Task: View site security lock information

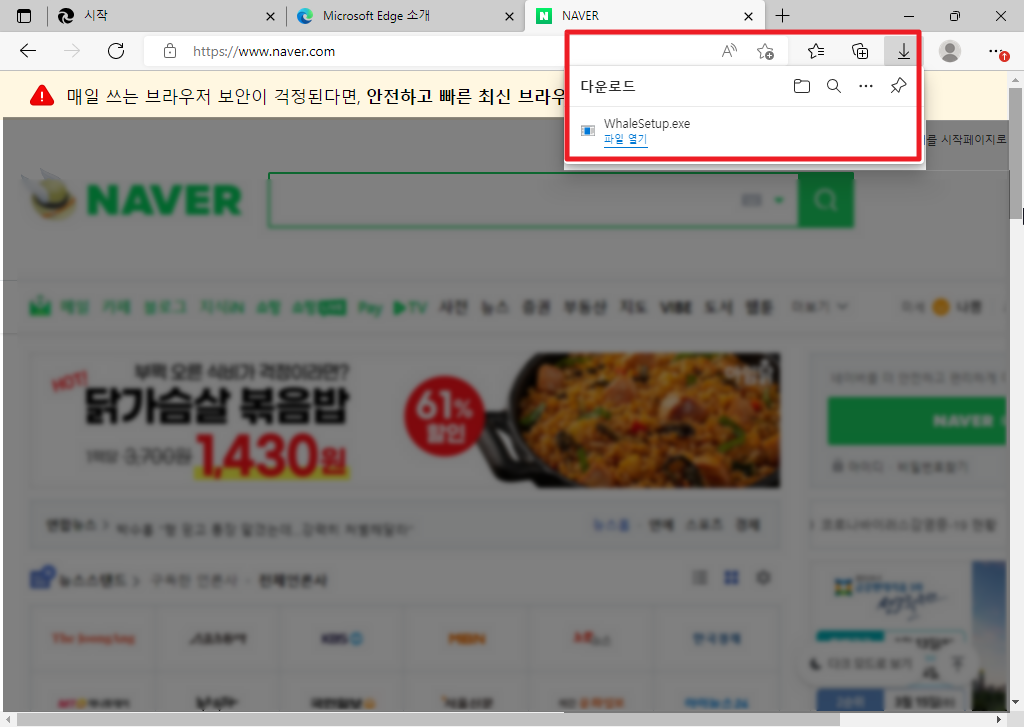Action: [x=170, y=51]
